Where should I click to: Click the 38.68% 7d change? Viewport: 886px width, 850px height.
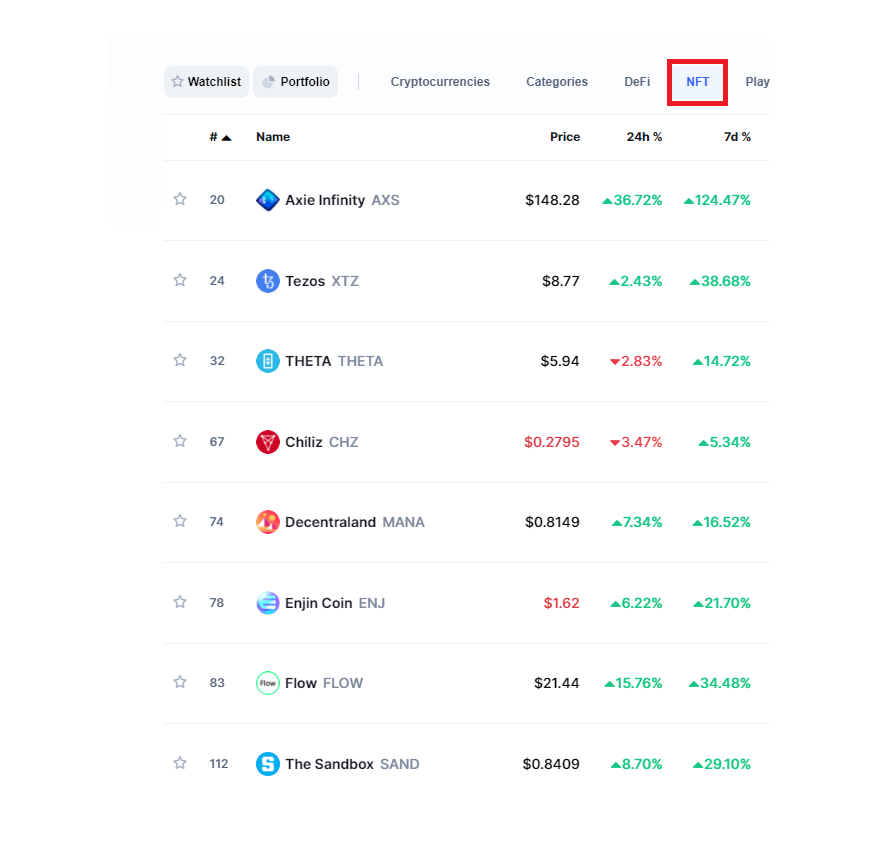click(720, 281)
